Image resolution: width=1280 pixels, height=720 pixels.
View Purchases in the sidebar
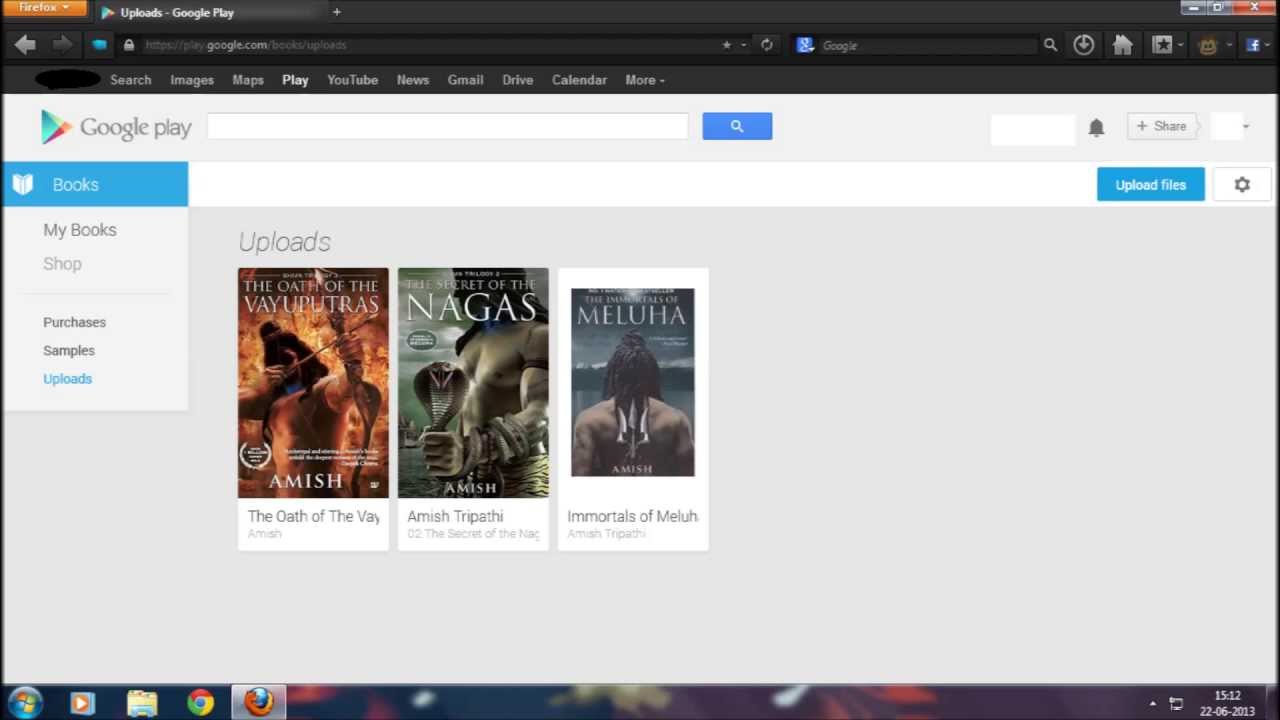[x=74, y=322]
